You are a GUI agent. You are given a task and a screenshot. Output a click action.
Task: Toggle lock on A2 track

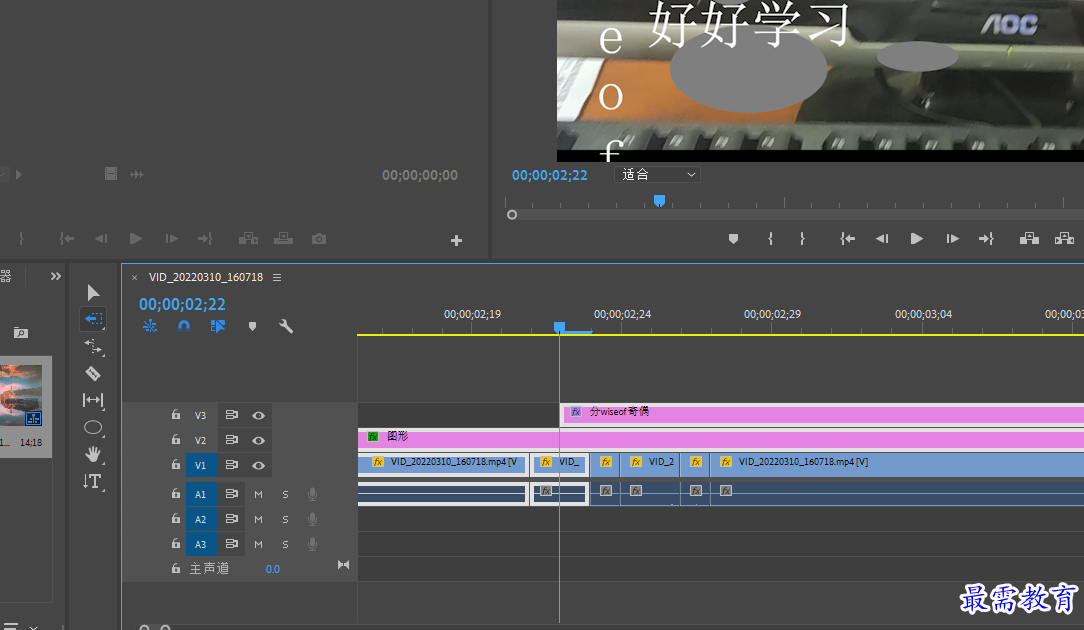point(176,519)
